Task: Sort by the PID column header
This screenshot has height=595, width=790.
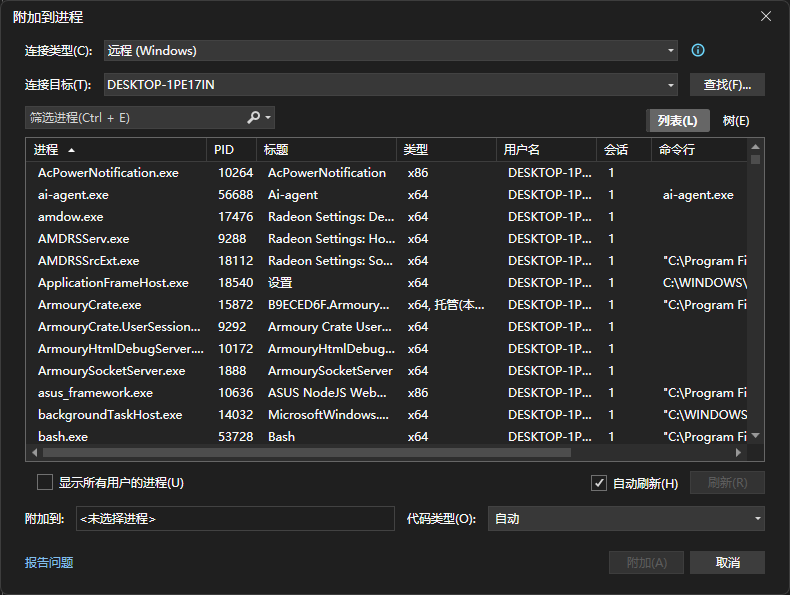Action: [x=224, y=150]
